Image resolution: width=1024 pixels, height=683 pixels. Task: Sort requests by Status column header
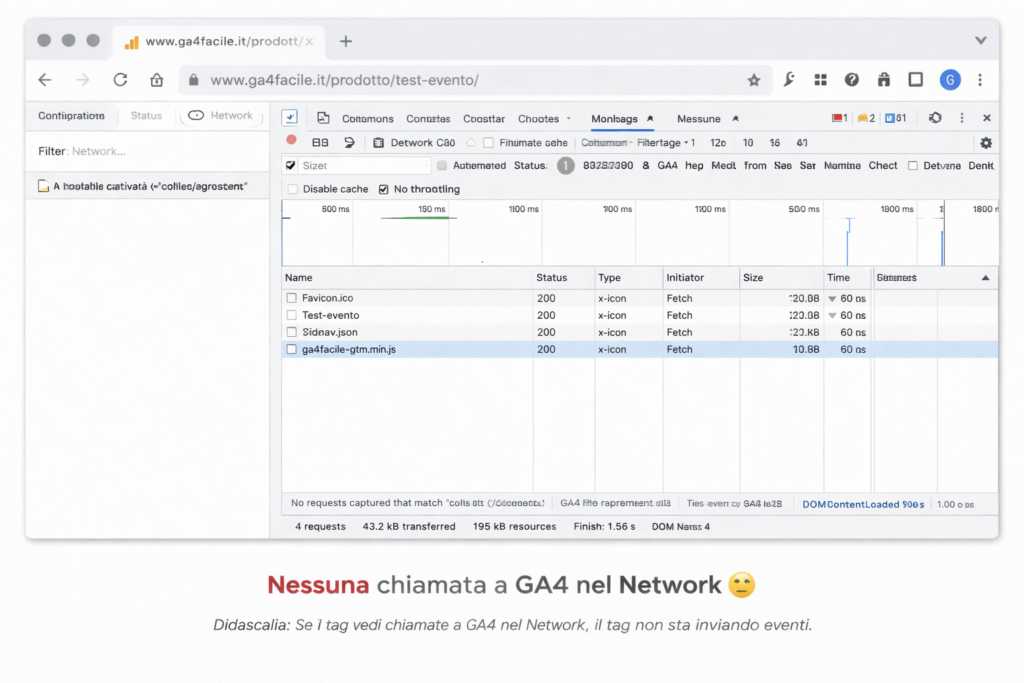[x=552, y=278]
